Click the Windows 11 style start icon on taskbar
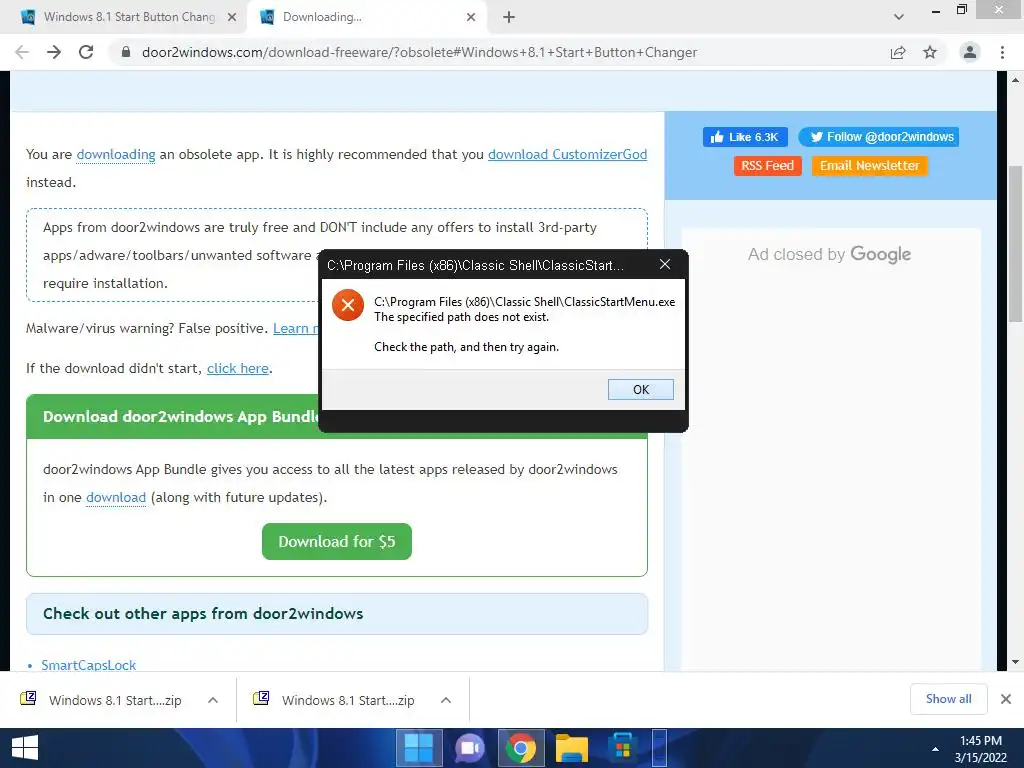This screenshot has width=1024, height=768. pos(419,748)
